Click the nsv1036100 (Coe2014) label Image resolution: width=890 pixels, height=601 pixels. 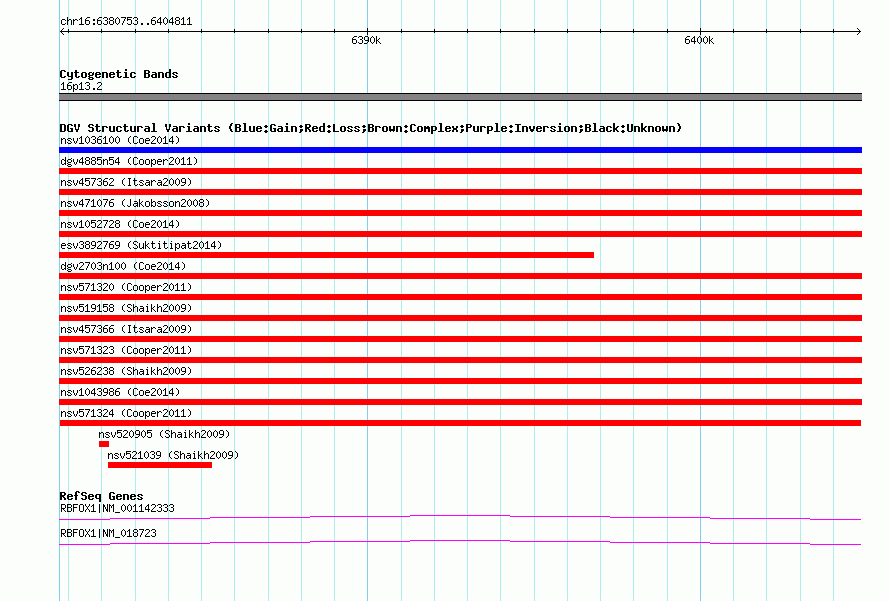coord(120,140)
